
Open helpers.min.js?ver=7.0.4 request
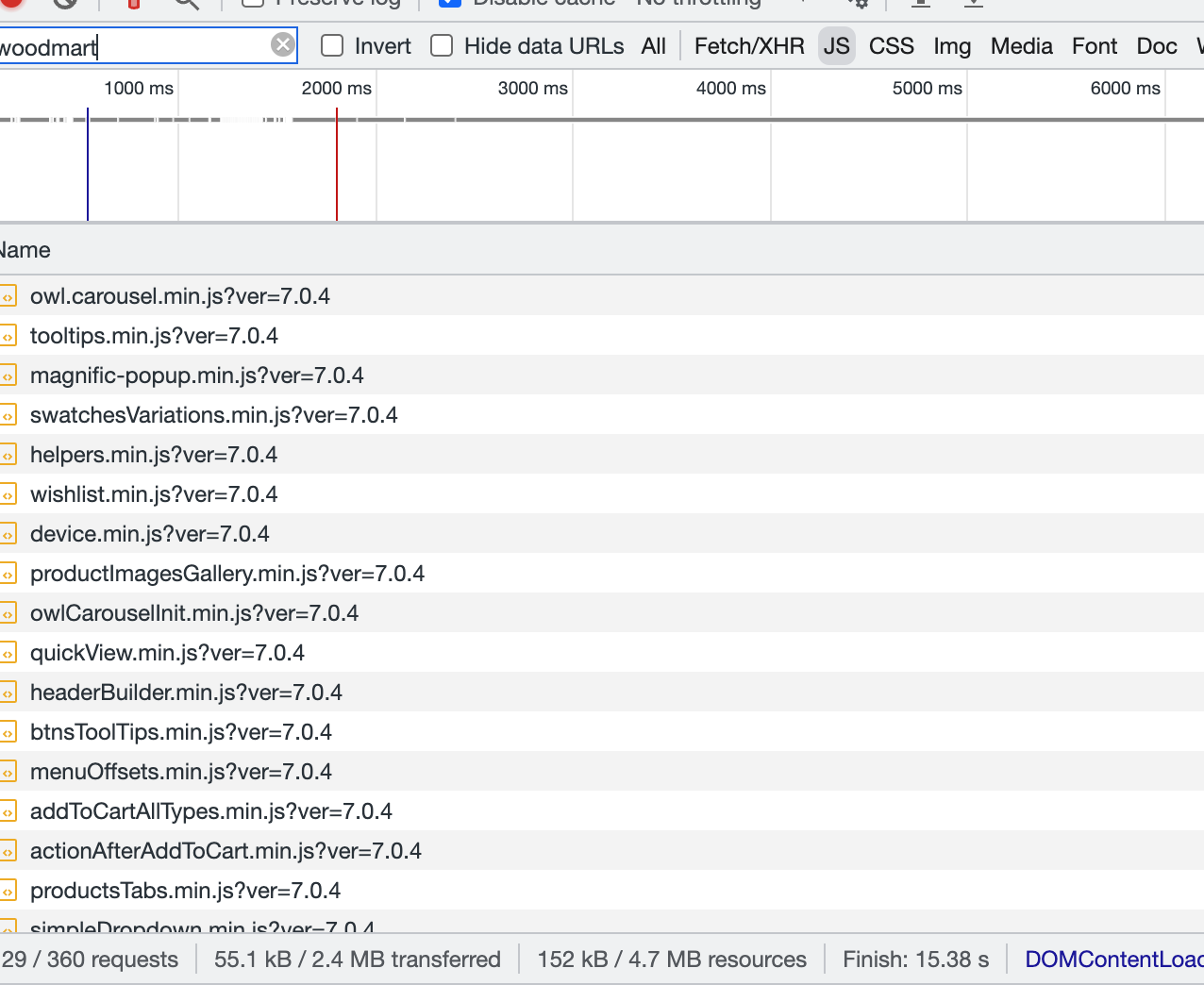pos(602,455)
